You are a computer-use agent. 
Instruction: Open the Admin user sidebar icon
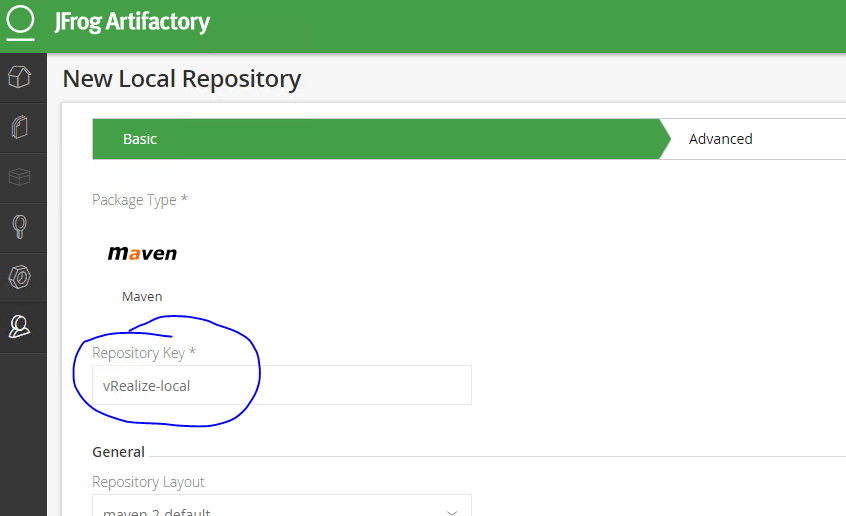coord(19,327)
